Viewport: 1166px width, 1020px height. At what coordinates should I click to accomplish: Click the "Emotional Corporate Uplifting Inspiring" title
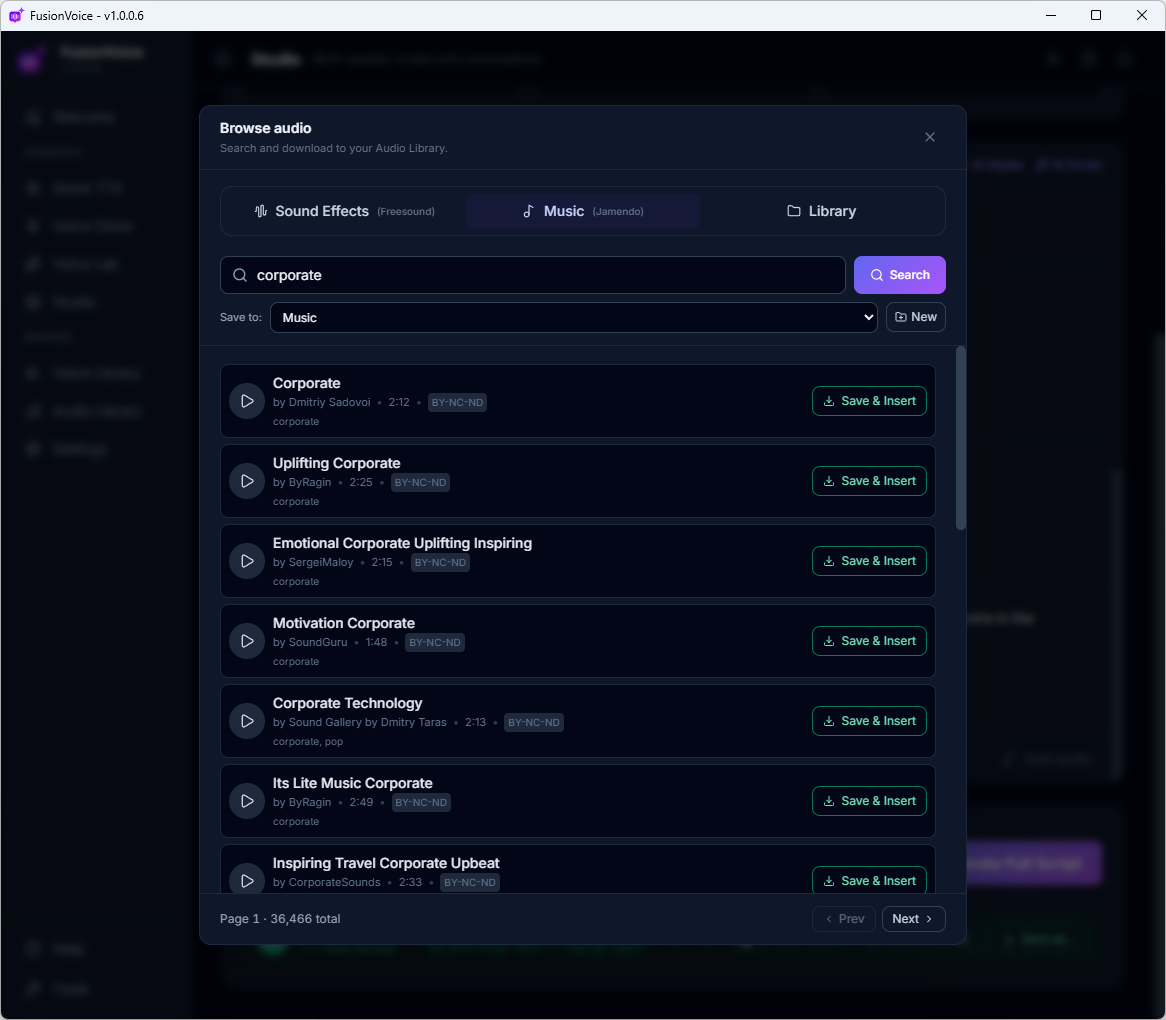pyautogui.click(x=402, y=543)
